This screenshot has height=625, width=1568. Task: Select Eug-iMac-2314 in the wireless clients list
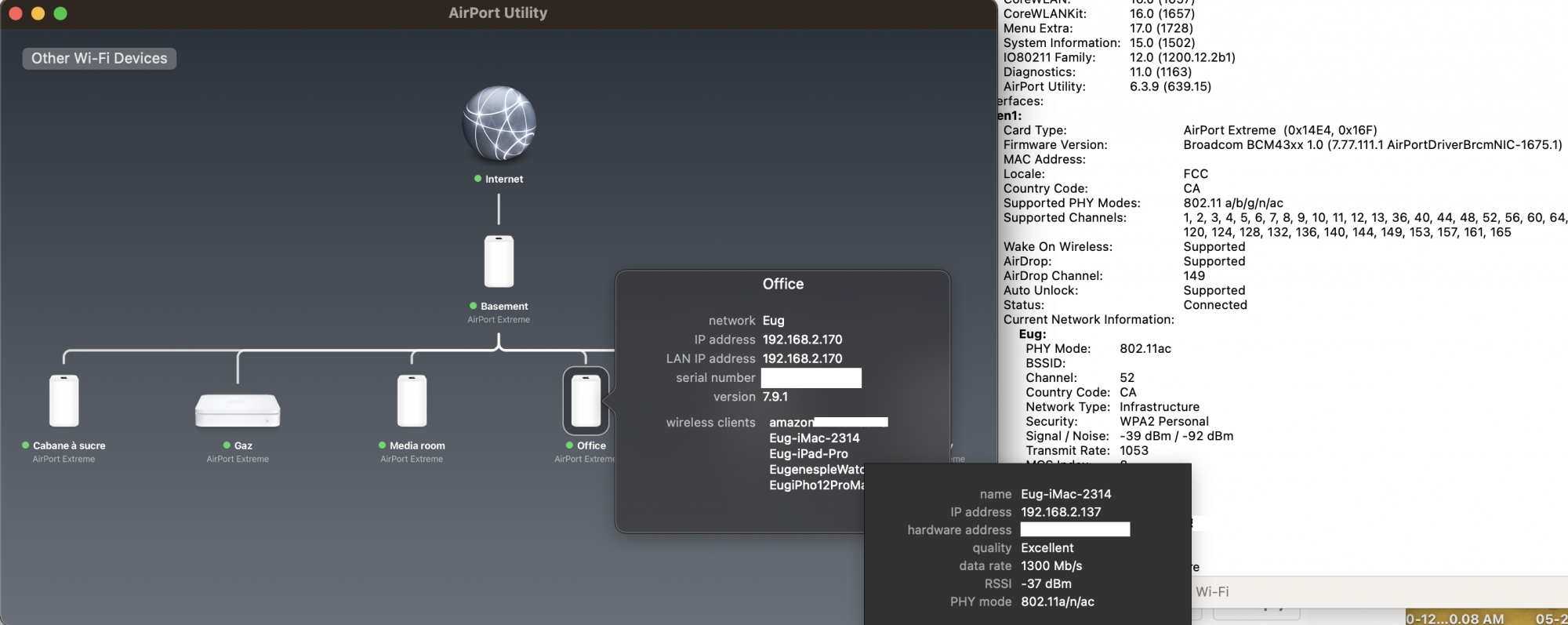pyautogui.click(x=815, y=438)
